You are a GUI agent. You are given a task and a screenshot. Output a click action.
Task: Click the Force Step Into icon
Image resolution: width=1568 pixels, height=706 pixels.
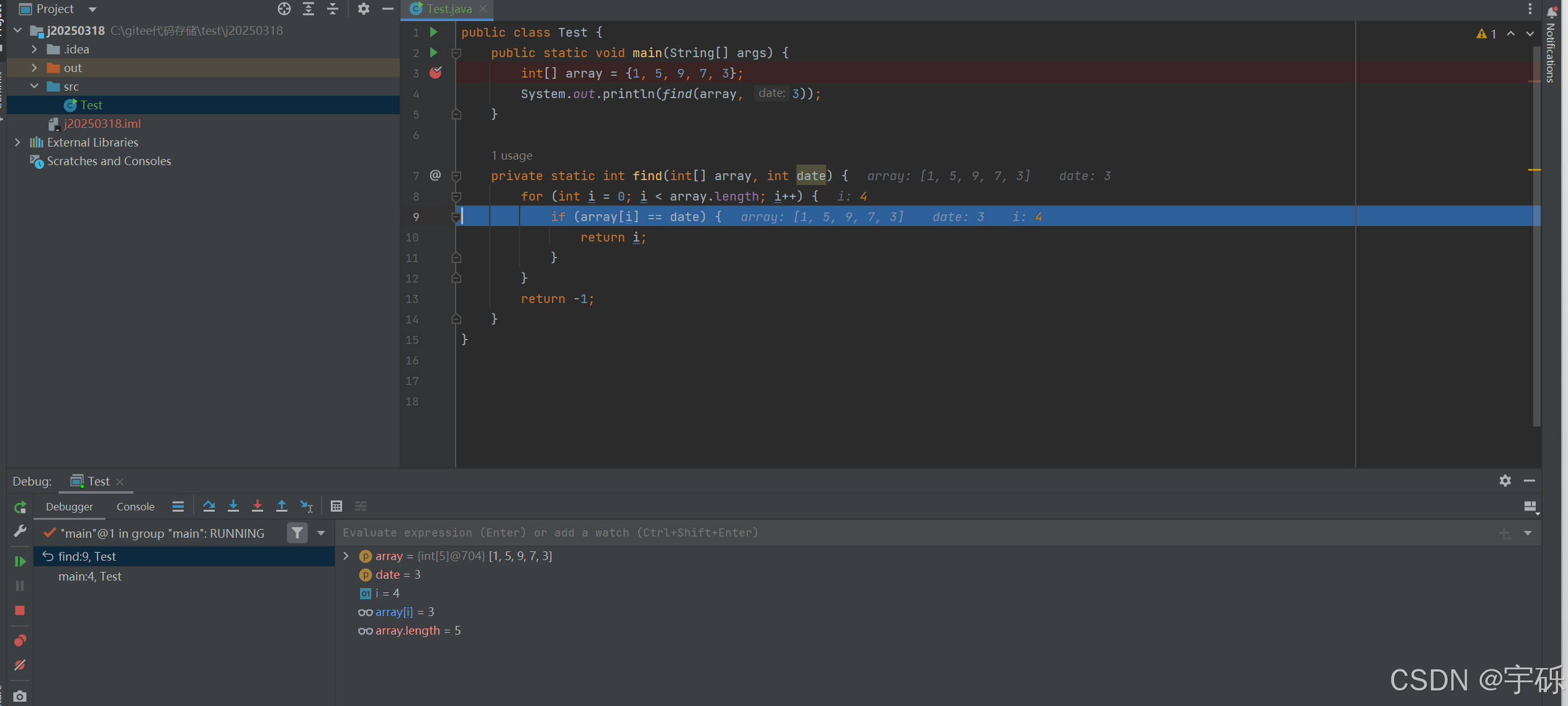(258, 506)
